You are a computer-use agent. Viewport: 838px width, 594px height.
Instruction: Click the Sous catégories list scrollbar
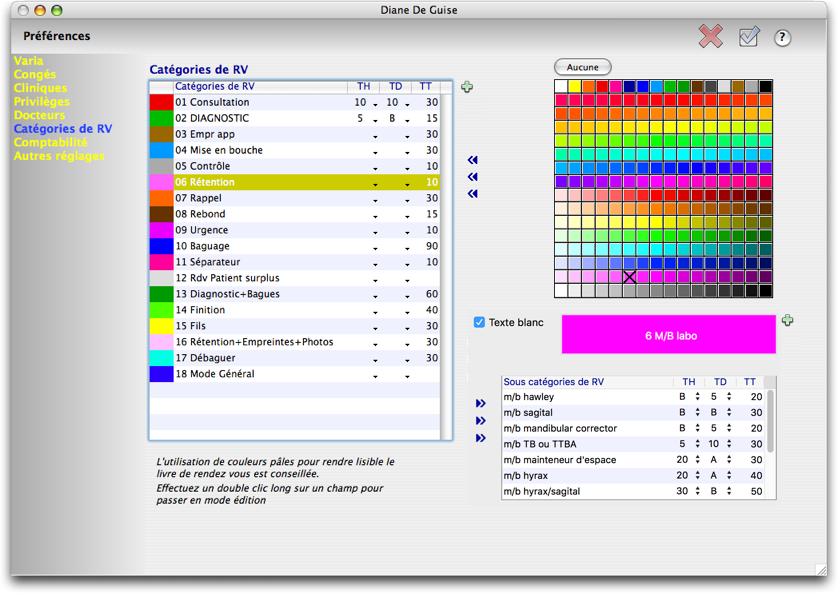(771, 421)
